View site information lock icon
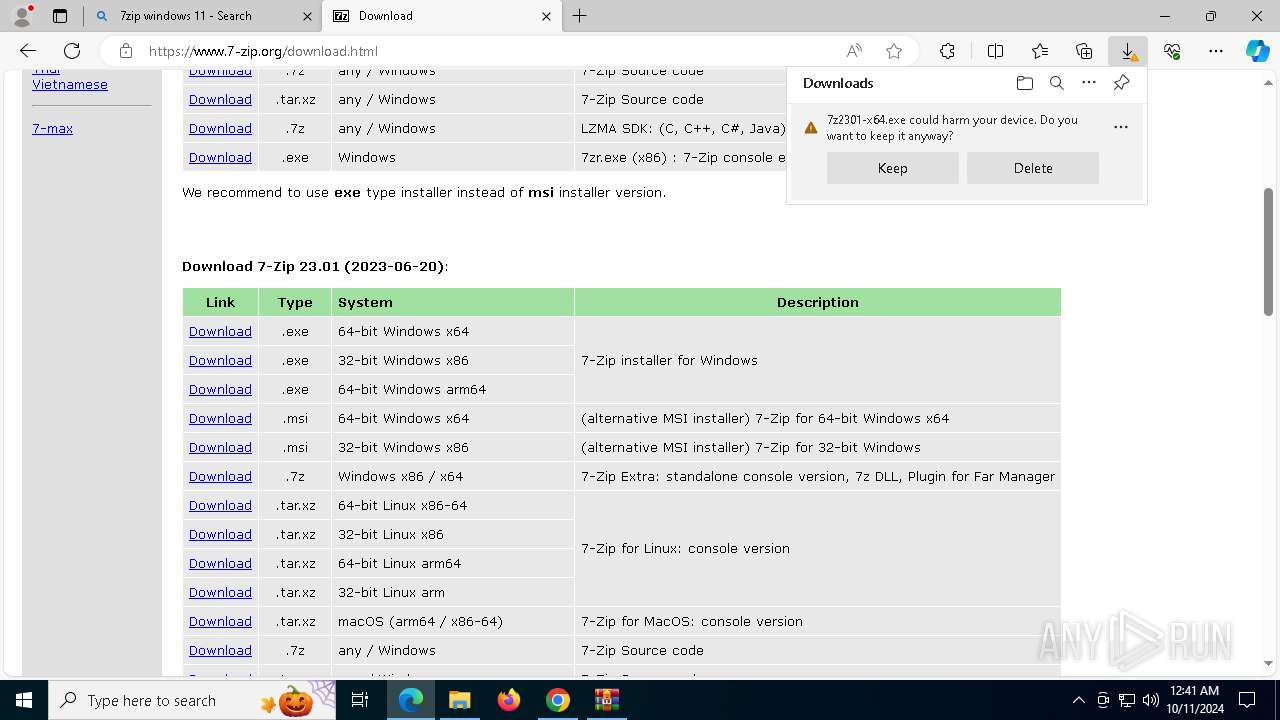This screenshot has width=1280, height=720. tap(125, 51)
